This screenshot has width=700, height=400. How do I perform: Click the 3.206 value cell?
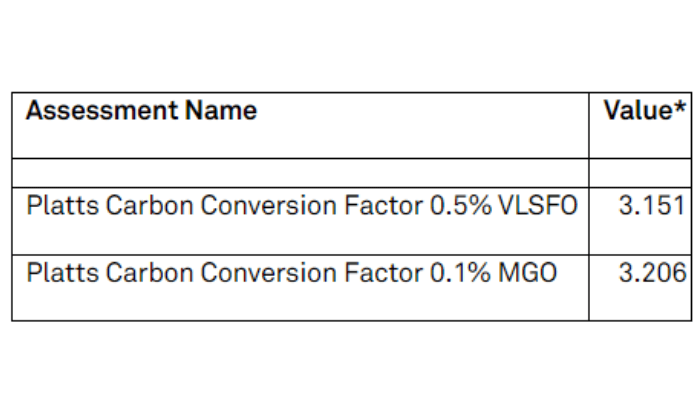point(652,272)
